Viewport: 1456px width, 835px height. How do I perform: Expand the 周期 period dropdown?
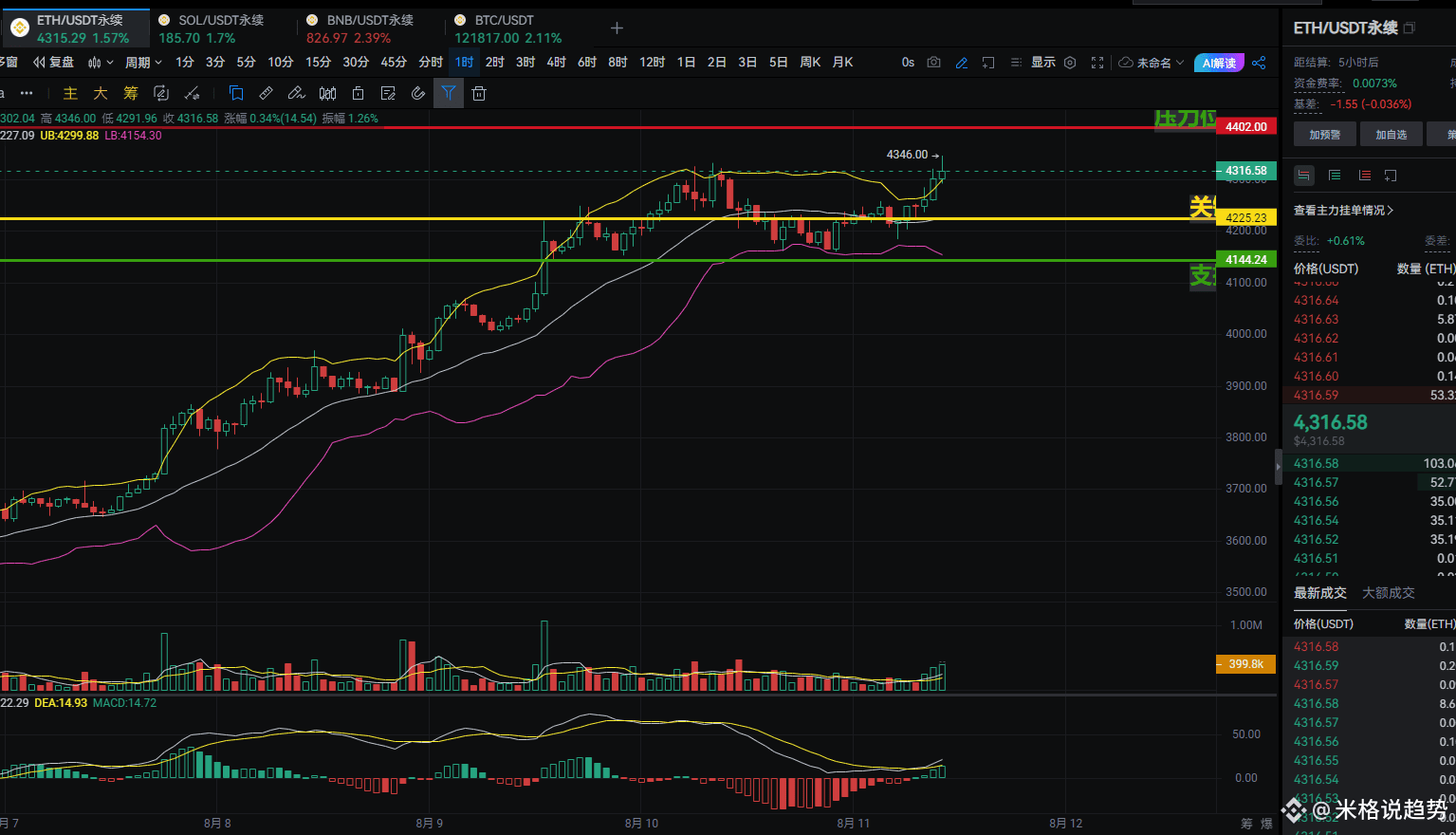click(x=143, y=62)
